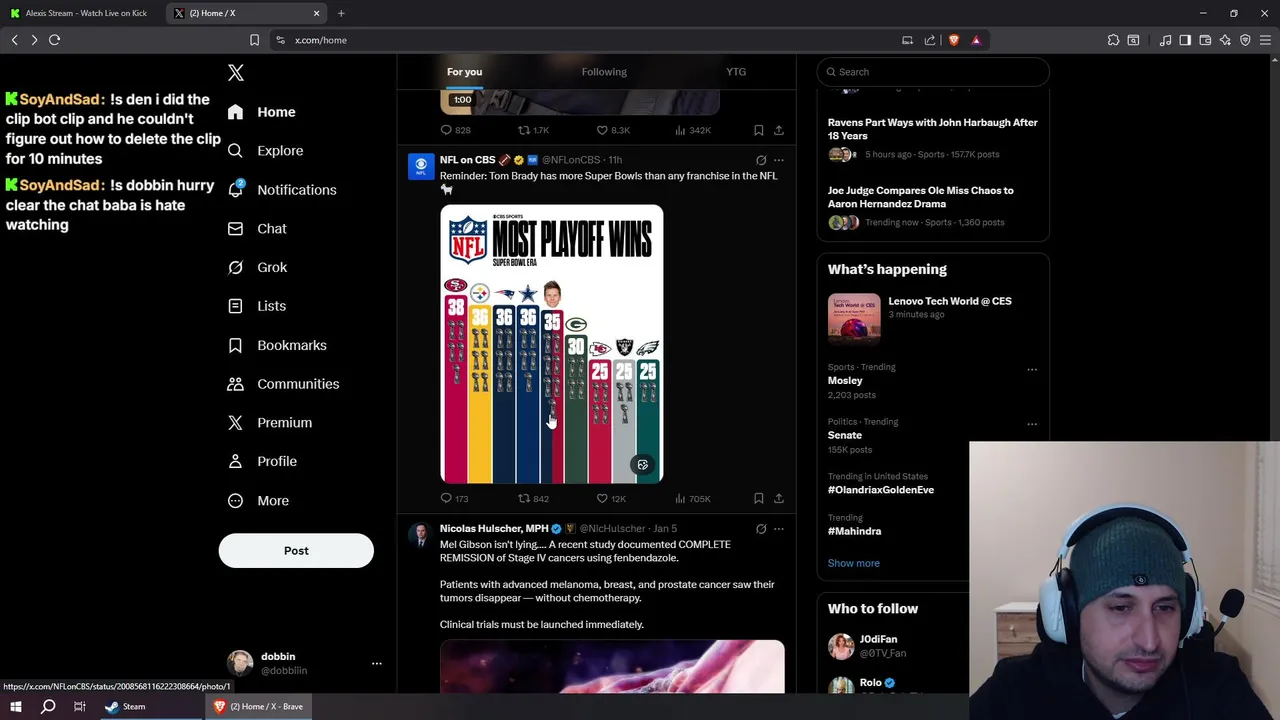
Task: Open Lists from the sidebar
Action: 257,306
